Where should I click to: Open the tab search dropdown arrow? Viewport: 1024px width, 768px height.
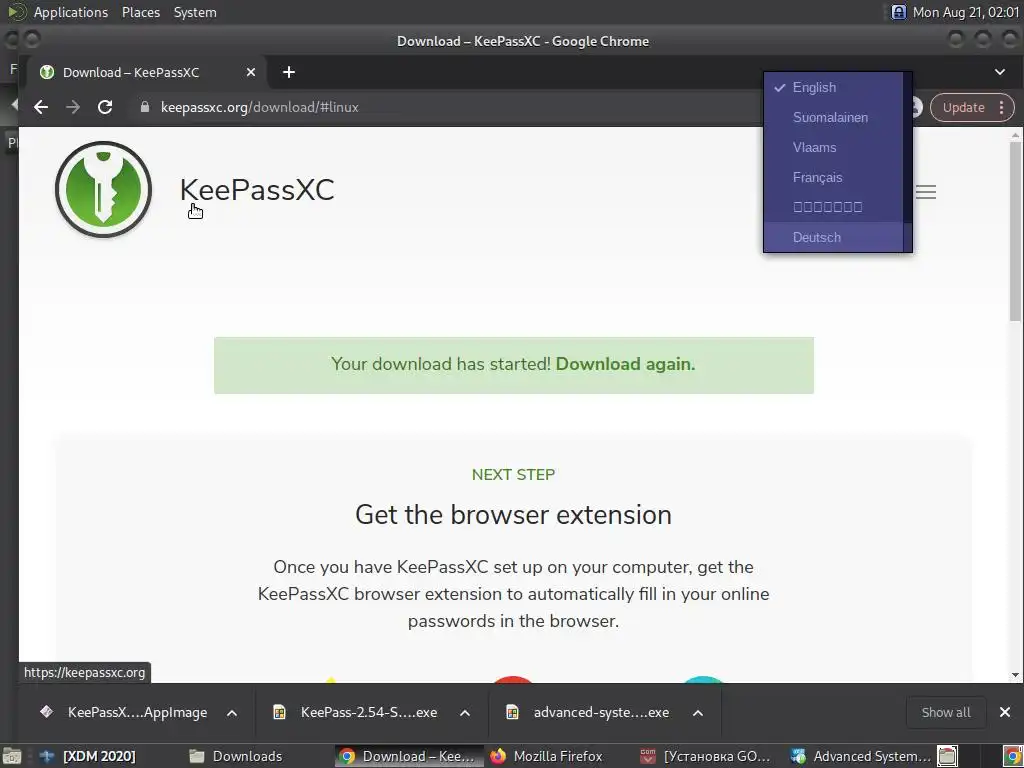[1000, 72]
